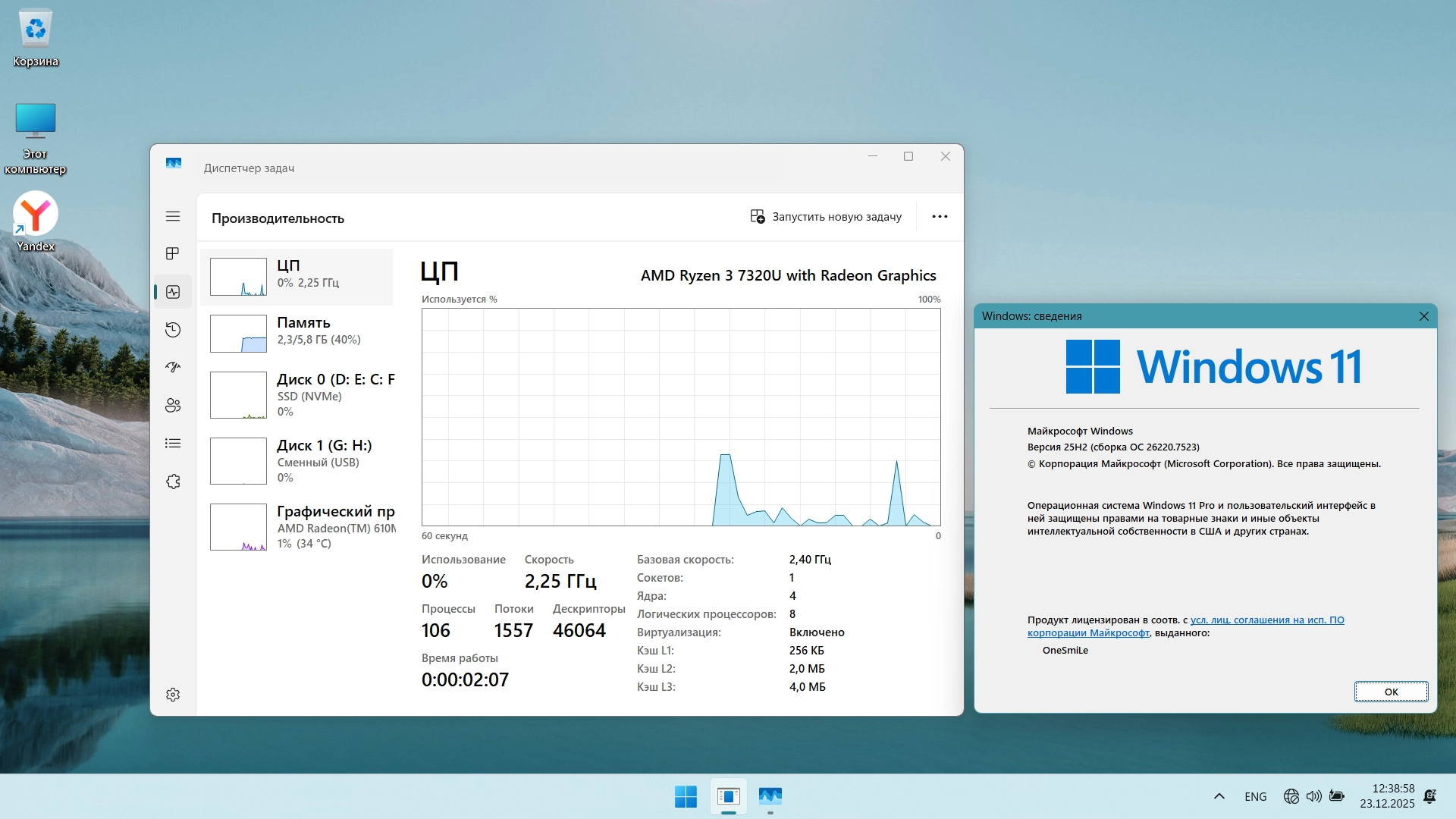This screenshot has height=819, width=1456.
Task: Open the Users sidebar icon
Action: (173, 405)
